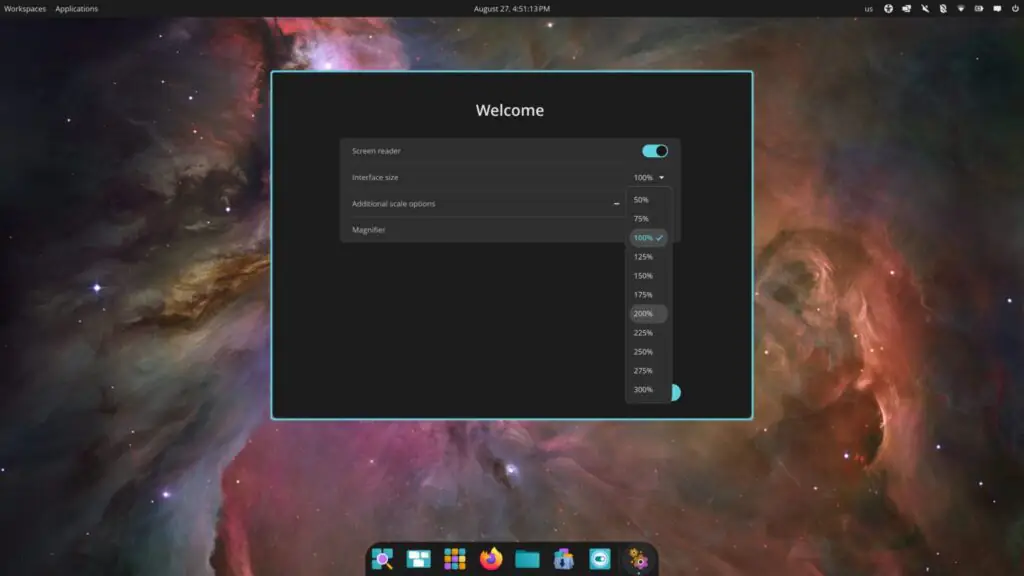Open the launcher search magnifier icon
The image size is (1024, 576).
[382, 559]
